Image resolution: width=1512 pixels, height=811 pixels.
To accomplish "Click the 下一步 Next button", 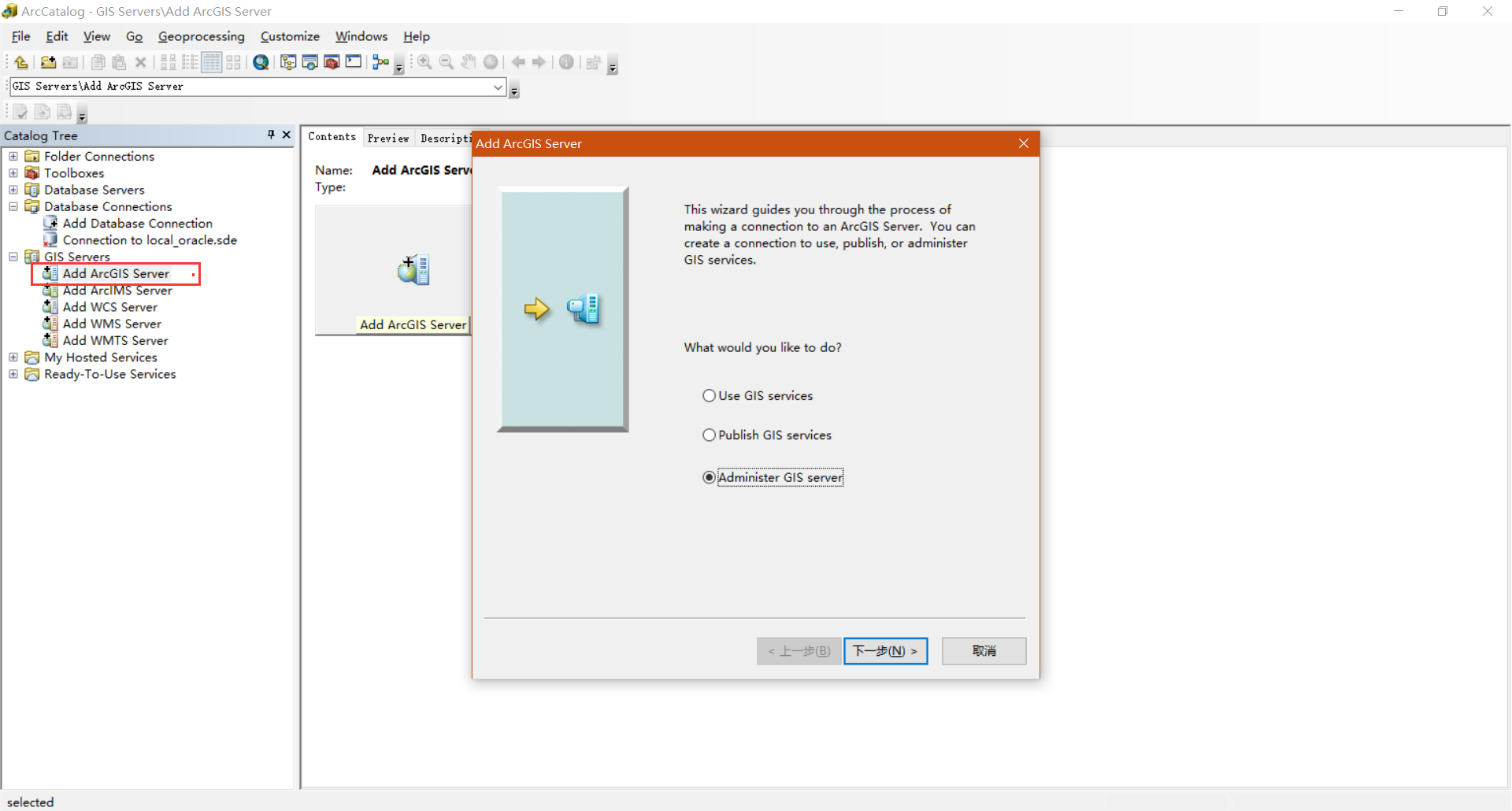I will 885,650.
